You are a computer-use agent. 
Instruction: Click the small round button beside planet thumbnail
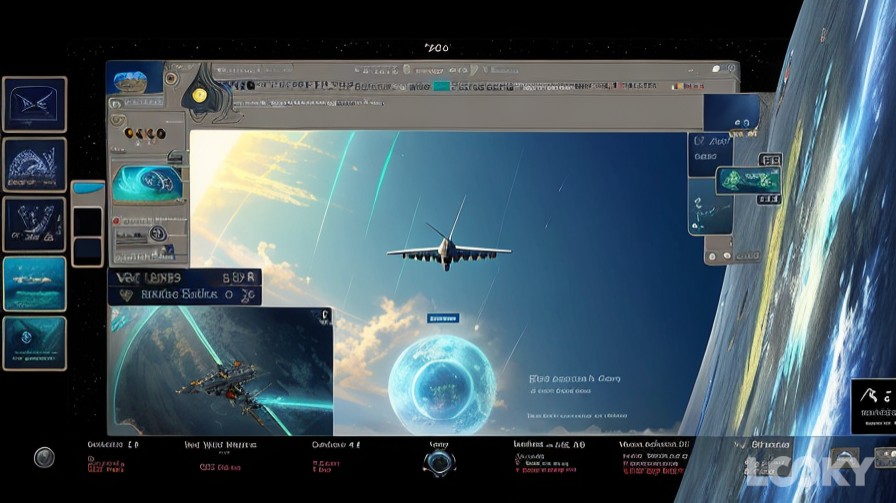pyautogui.click(x=170, y=78)
